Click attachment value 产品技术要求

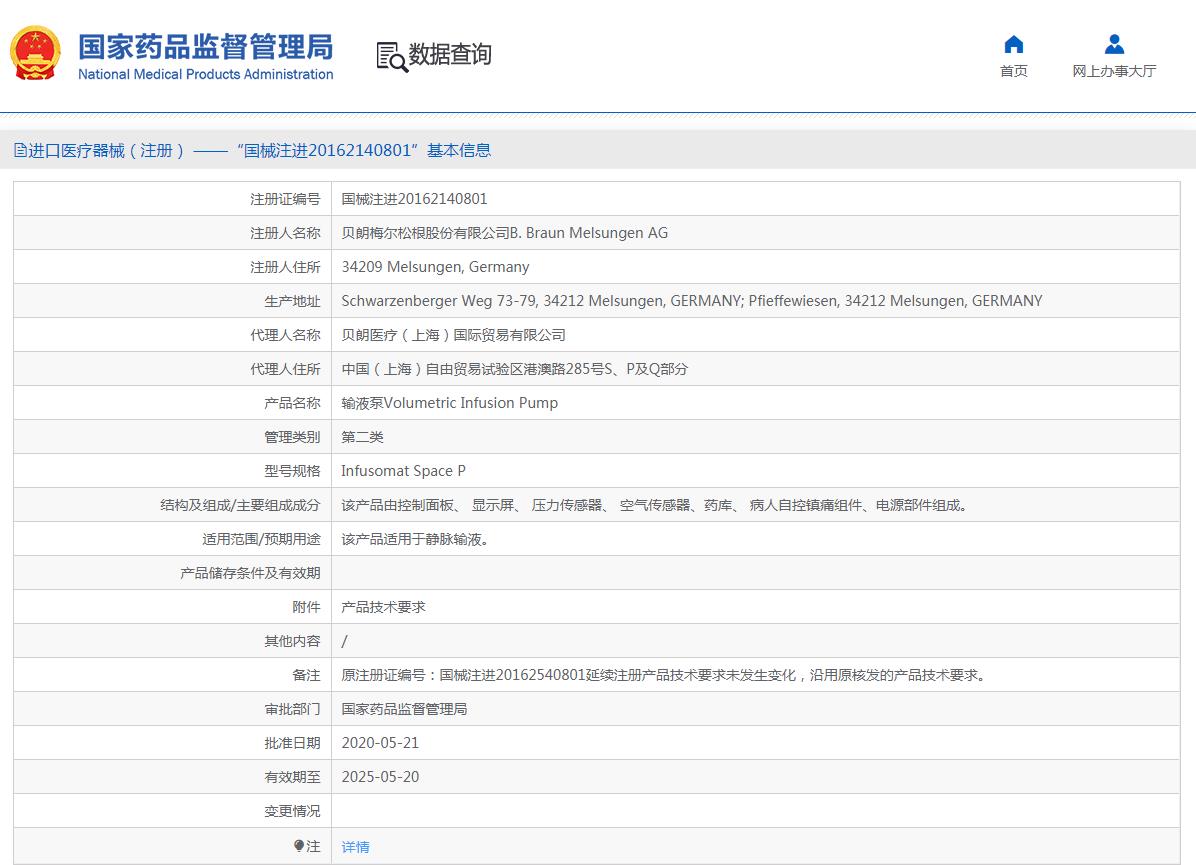[x=383, y=607]
